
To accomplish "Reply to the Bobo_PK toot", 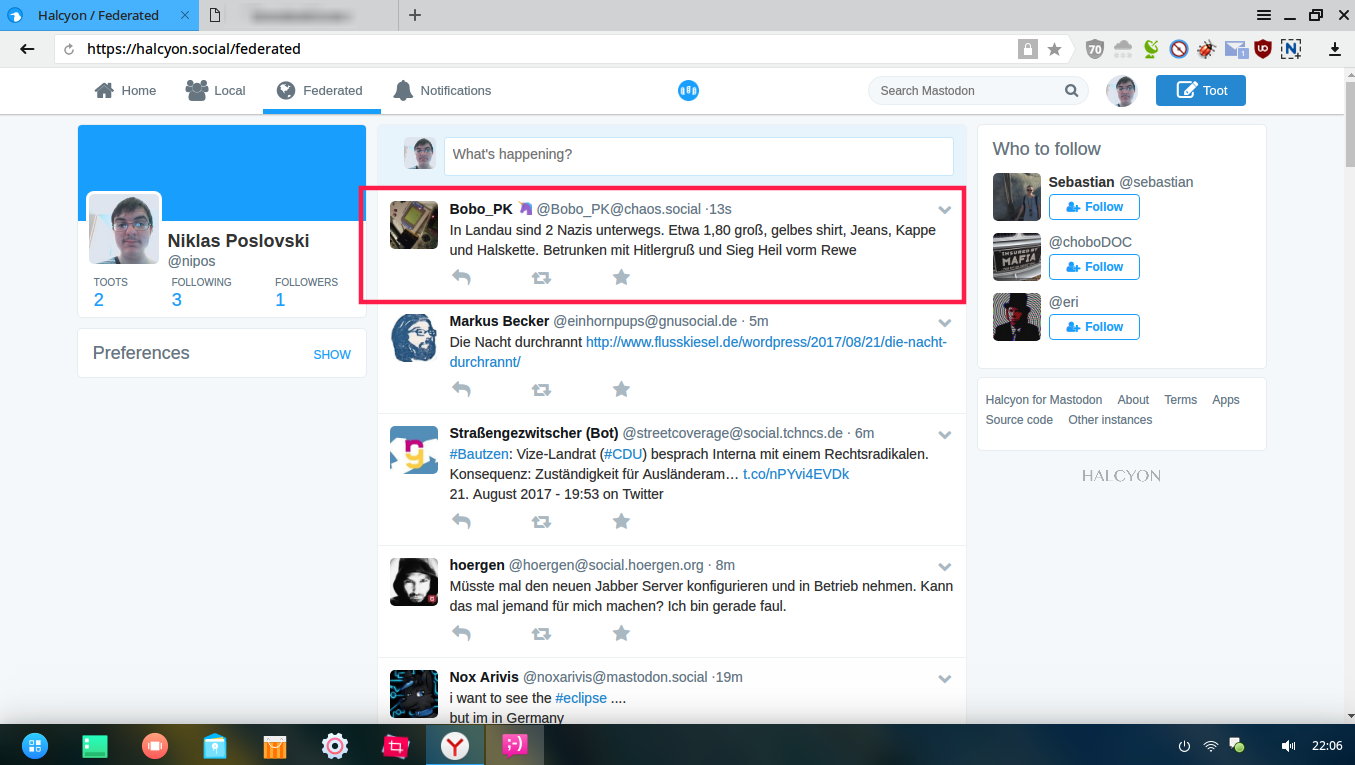I will click(x=461, y=277).
